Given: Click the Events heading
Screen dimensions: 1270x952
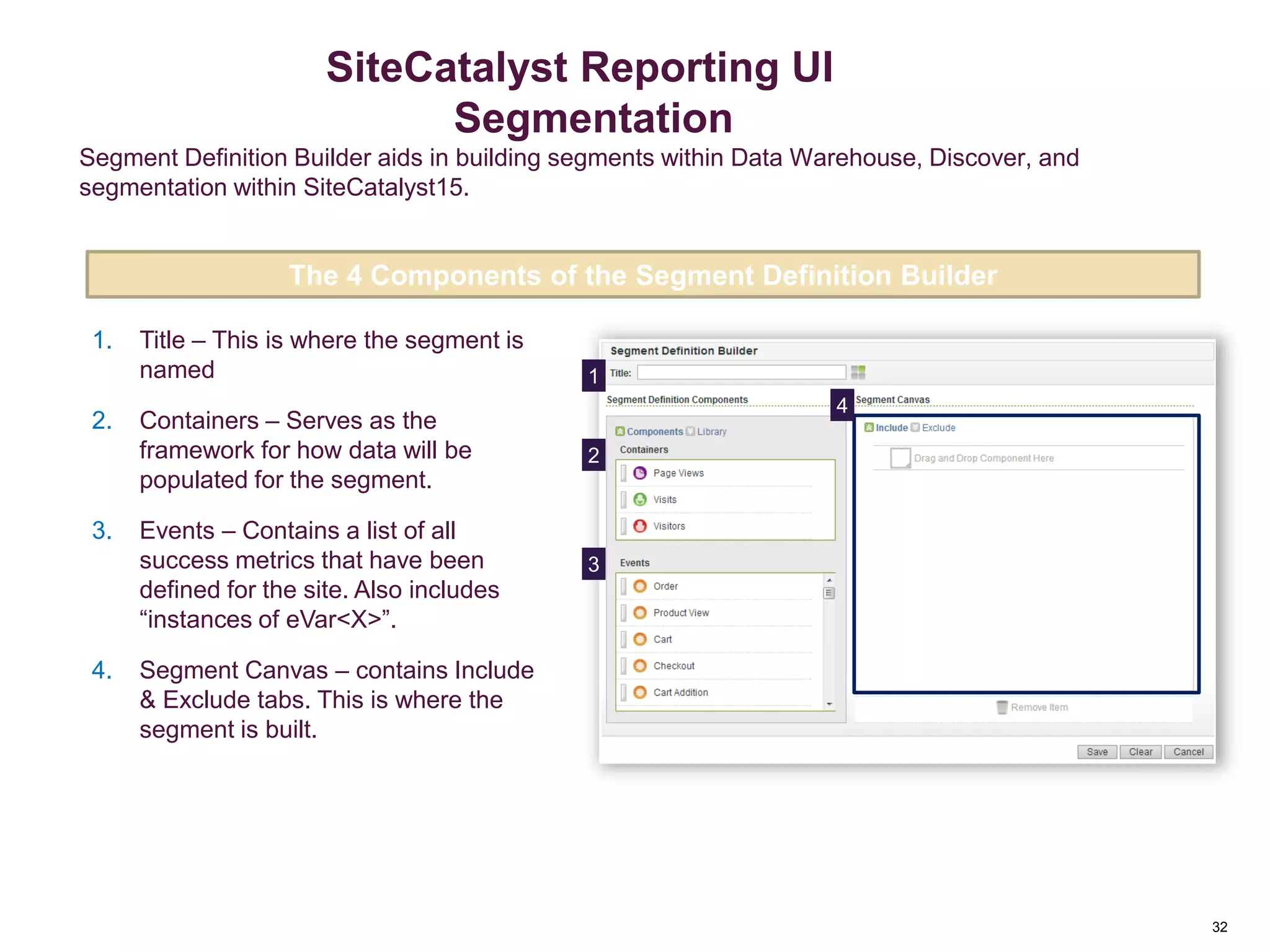Looking at the screenshot, I should coord(634,563).
